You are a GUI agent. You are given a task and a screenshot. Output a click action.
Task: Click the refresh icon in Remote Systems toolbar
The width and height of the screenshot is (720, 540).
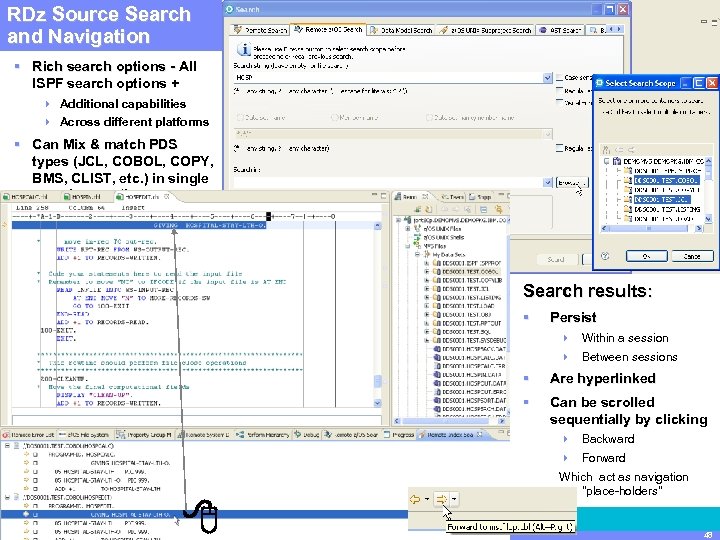click(x=428, y=209)
